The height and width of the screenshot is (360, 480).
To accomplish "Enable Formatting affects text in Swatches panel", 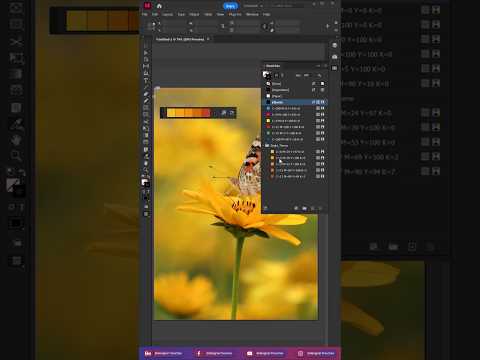I will point(282,75).
